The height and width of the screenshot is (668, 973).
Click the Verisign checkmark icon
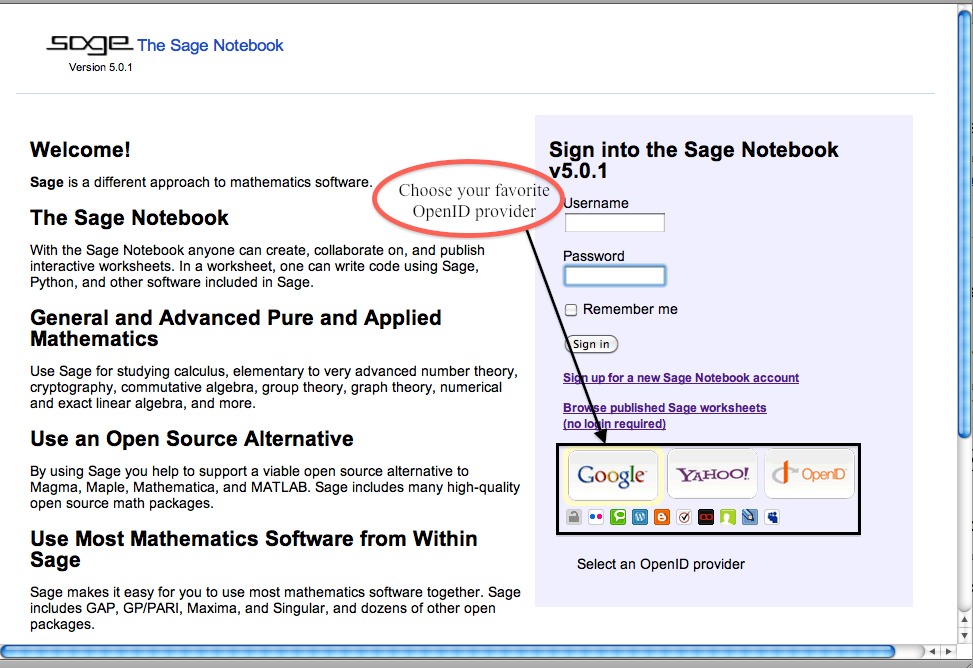coord(684,517)
